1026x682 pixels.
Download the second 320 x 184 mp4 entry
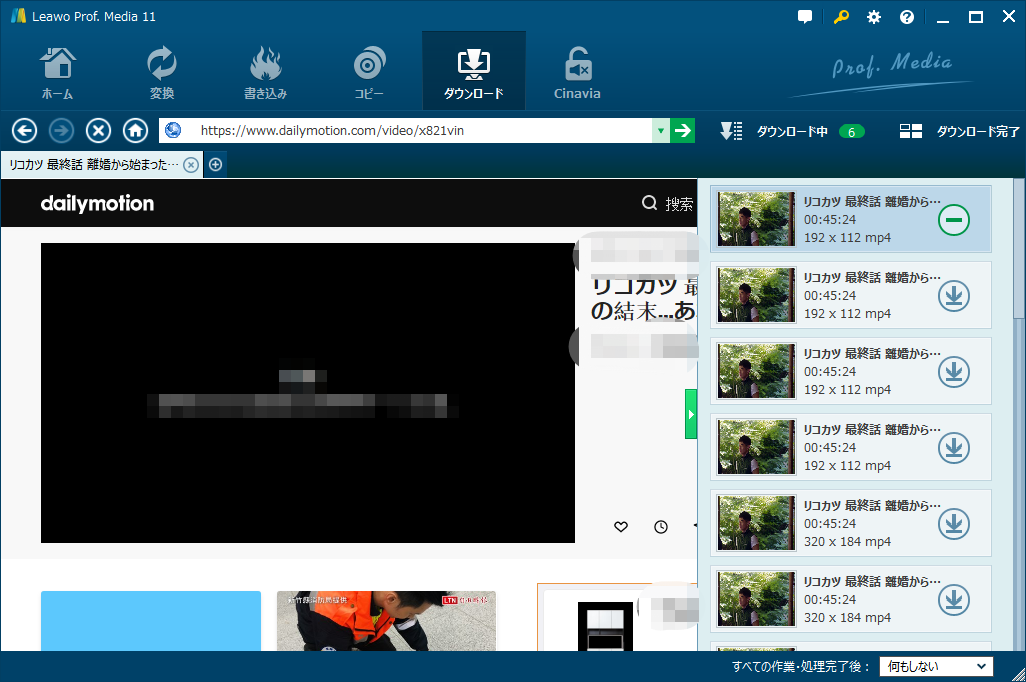pos(954,600)
